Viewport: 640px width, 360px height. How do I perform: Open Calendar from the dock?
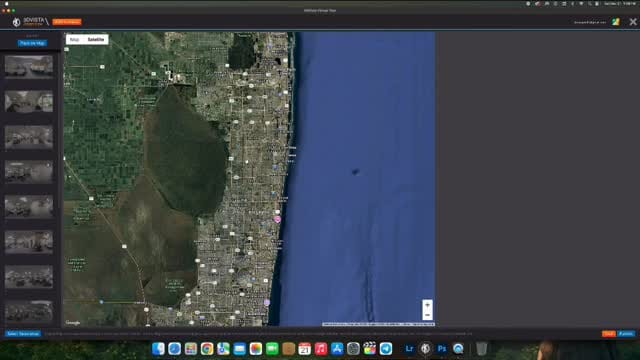click(304, 349)
